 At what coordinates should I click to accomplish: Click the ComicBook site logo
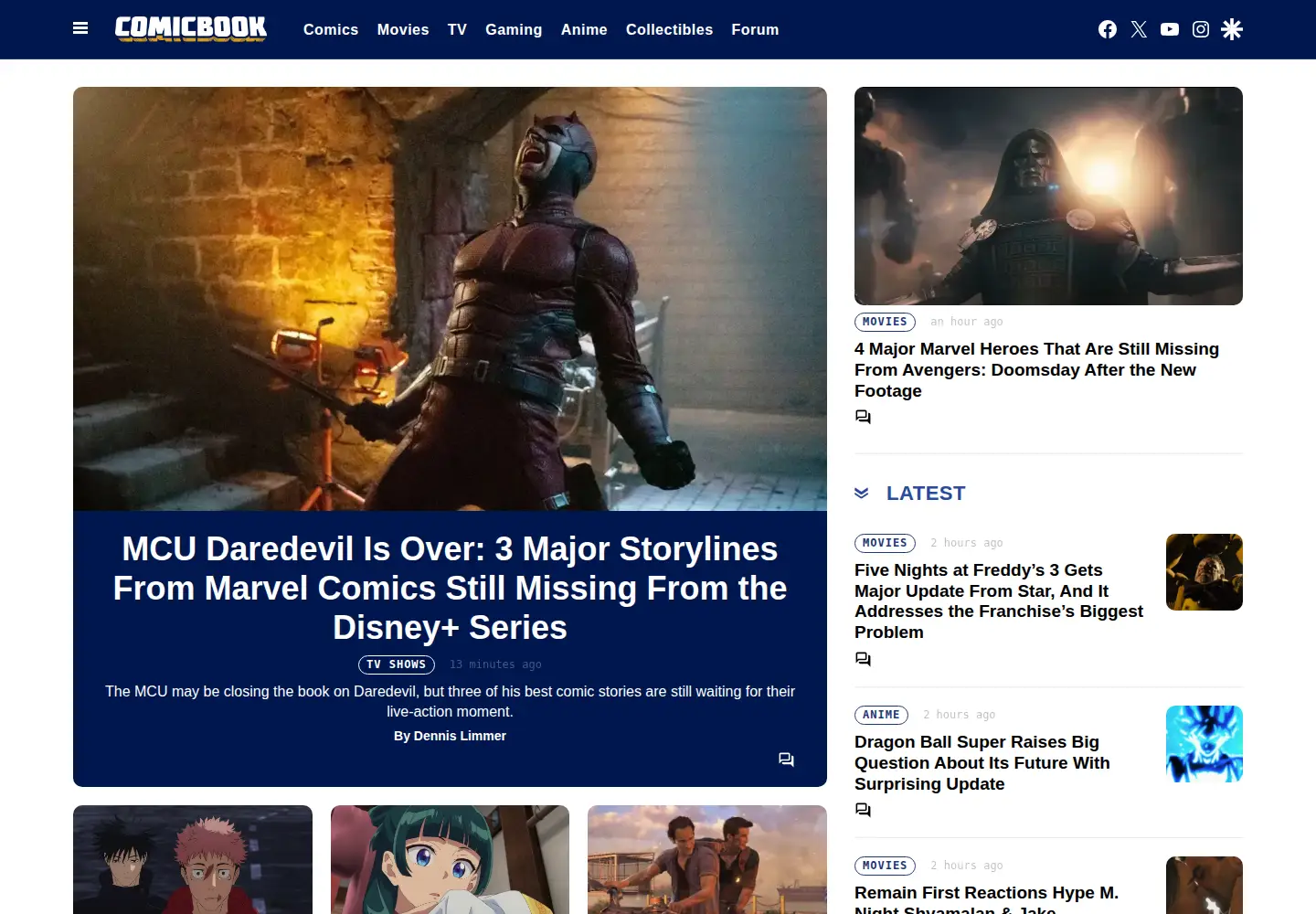[191, 28]
